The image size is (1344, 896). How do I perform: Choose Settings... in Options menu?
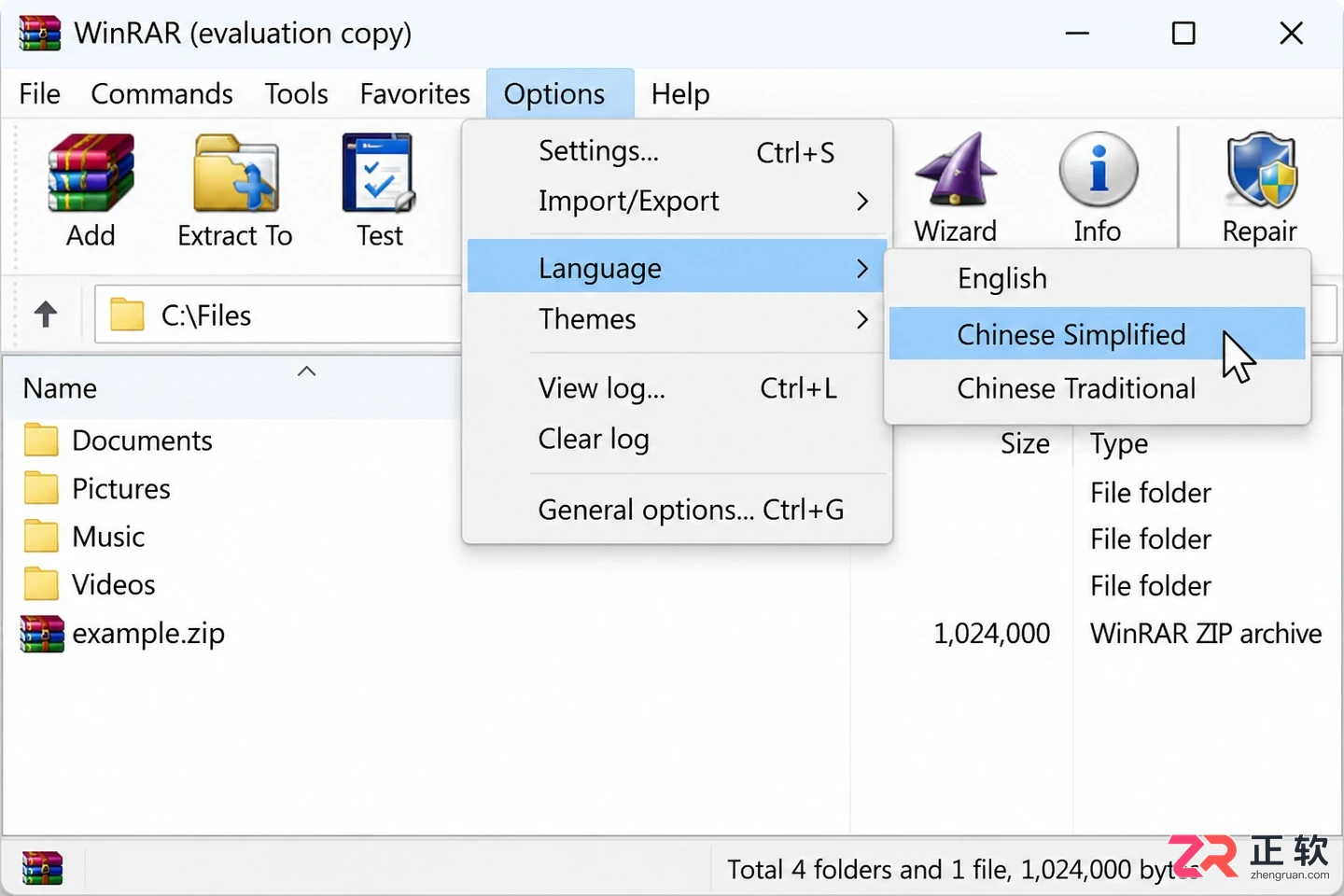coord(677,151)
